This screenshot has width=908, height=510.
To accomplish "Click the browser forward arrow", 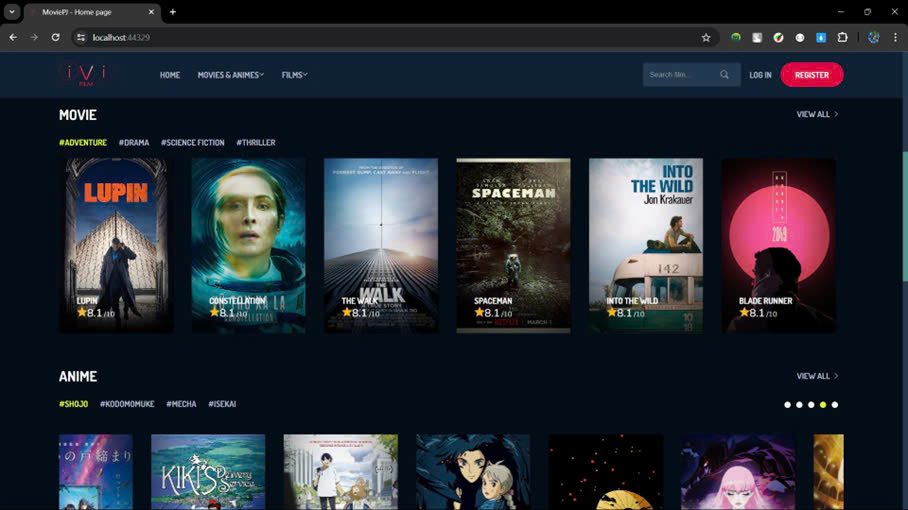I will click(34, 37).
